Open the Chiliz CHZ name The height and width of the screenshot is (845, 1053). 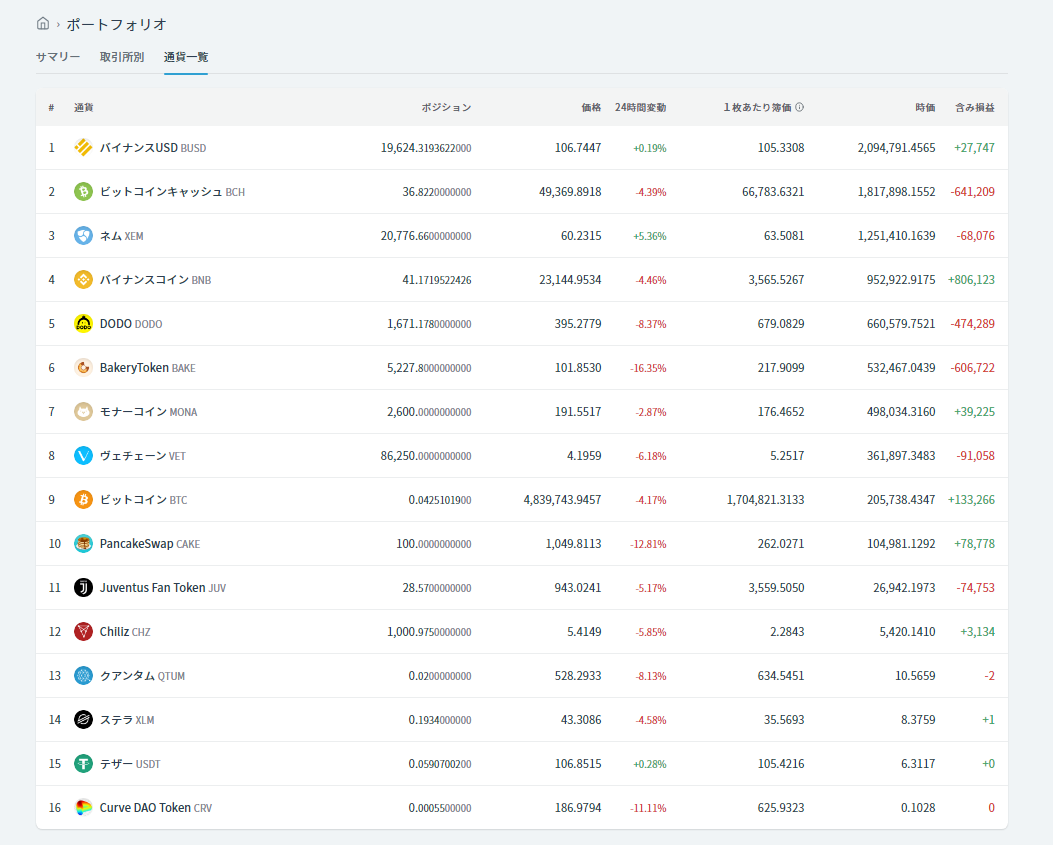pyautogui.click(x=125, y=631)
